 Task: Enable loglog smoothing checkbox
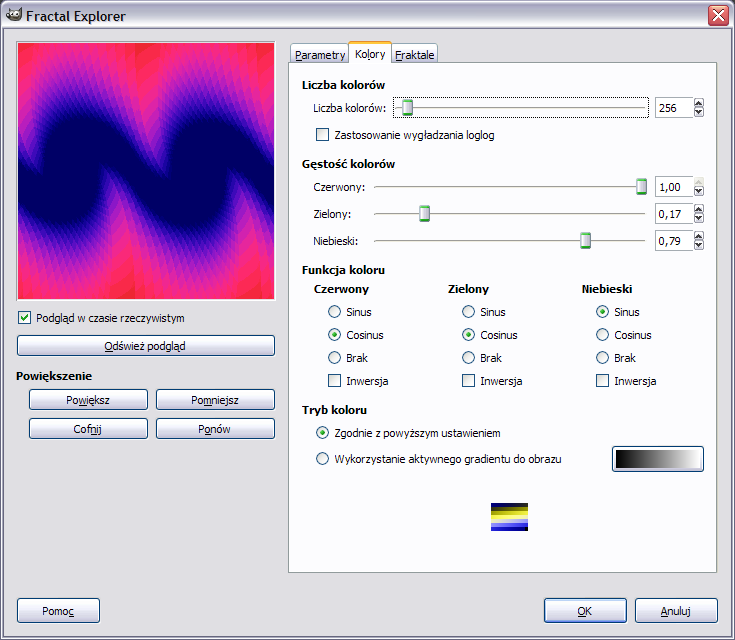pos(323,135)
